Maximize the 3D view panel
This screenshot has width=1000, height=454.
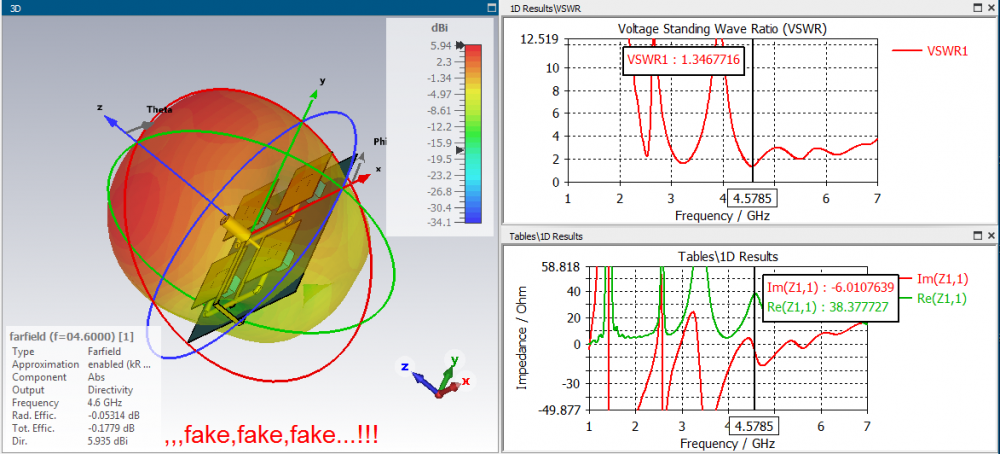pyautogui.click(x=490, y=8)
